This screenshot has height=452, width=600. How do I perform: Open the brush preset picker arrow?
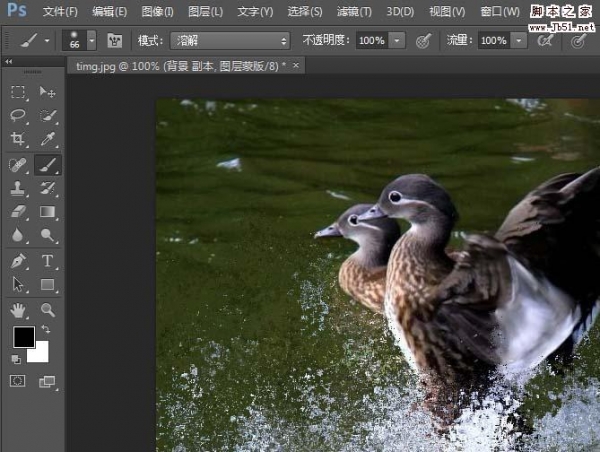(x=92, y=41)
